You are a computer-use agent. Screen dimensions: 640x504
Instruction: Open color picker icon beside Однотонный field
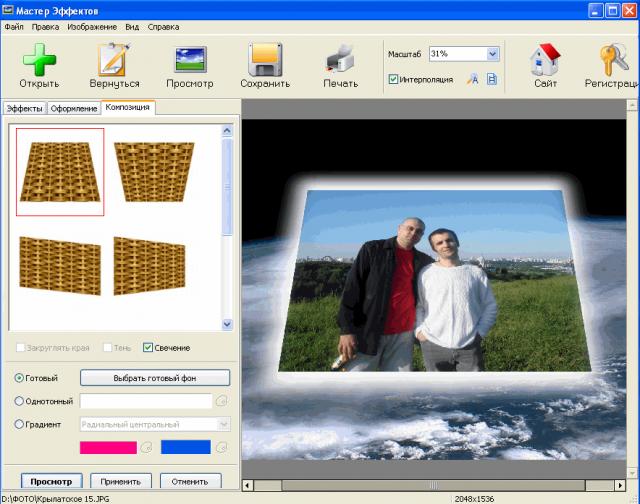coord(221,401)
